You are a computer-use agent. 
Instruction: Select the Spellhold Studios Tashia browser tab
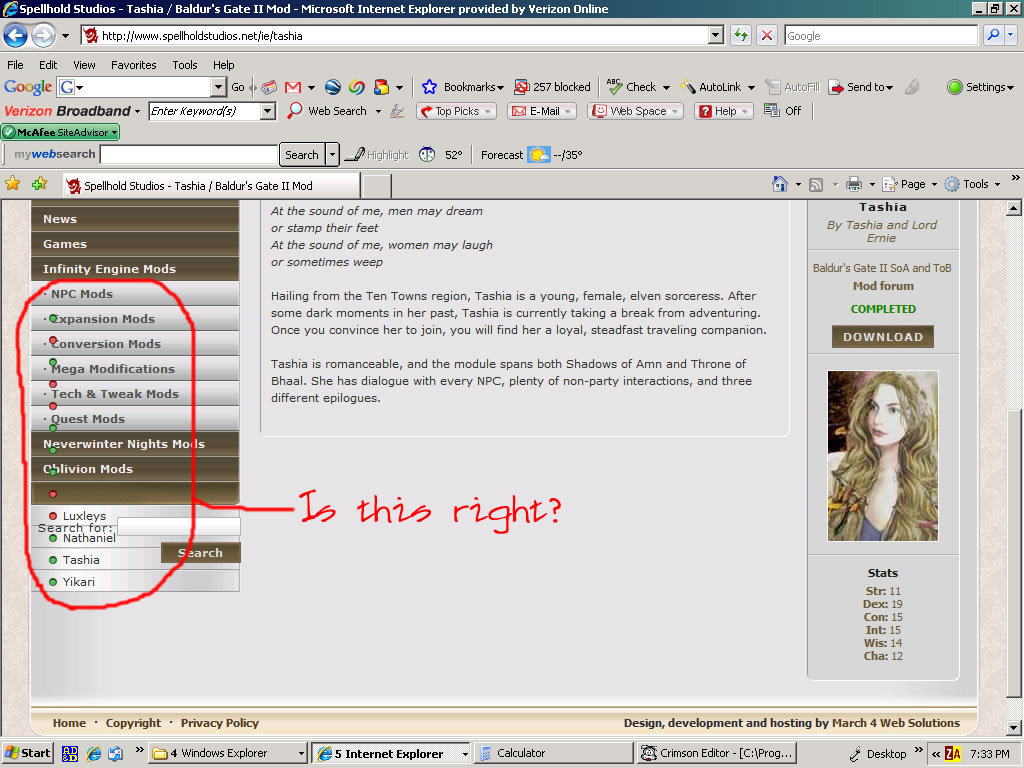click(212, 185)
